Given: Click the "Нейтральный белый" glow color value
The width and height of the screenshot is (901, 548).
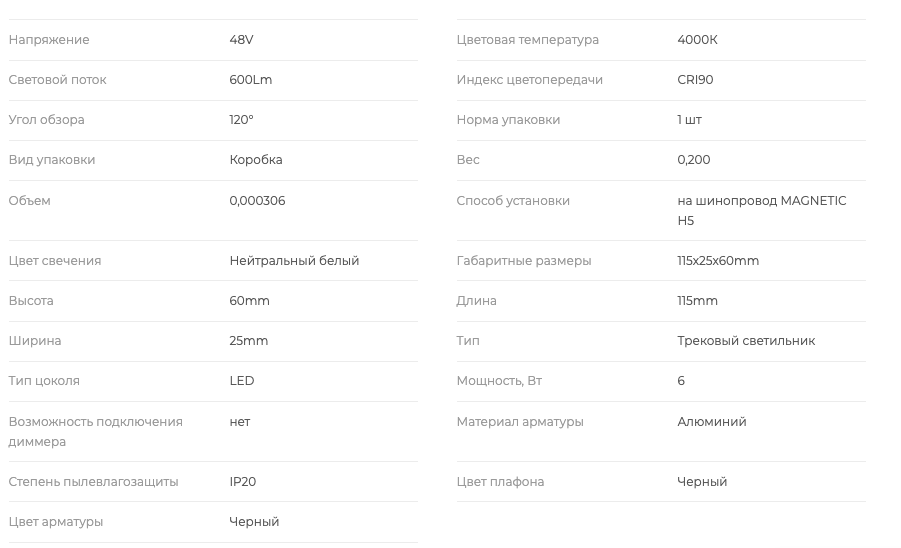Looking at the screenshot, I should (294, 261).
